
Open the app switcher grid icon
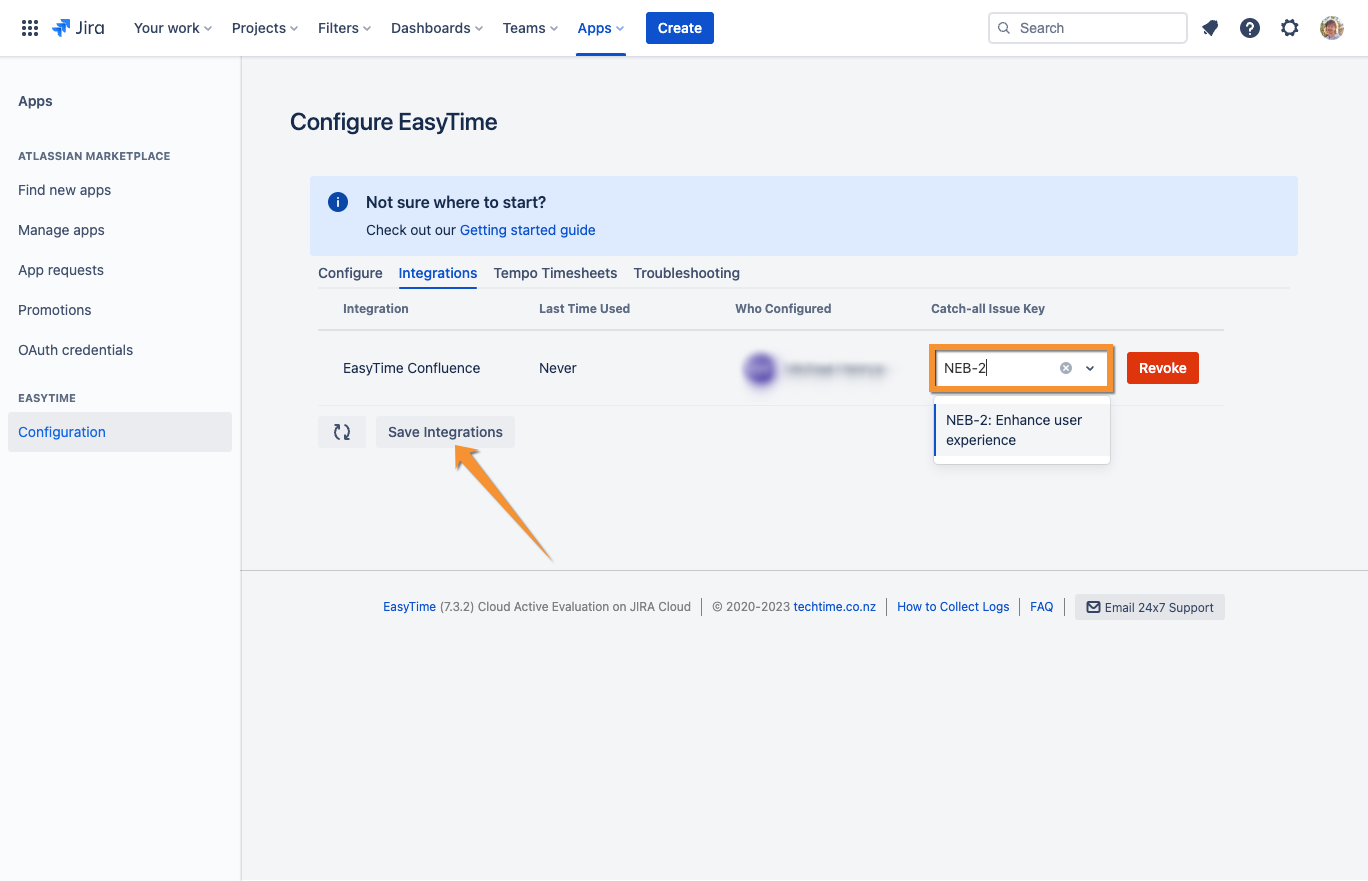tap(30, 28)
